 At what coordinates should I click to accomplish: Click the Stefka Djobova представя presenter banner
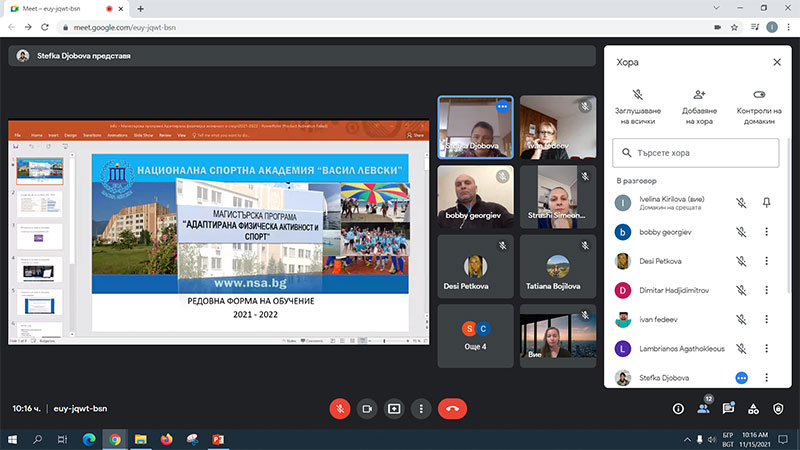coord(302,56)
